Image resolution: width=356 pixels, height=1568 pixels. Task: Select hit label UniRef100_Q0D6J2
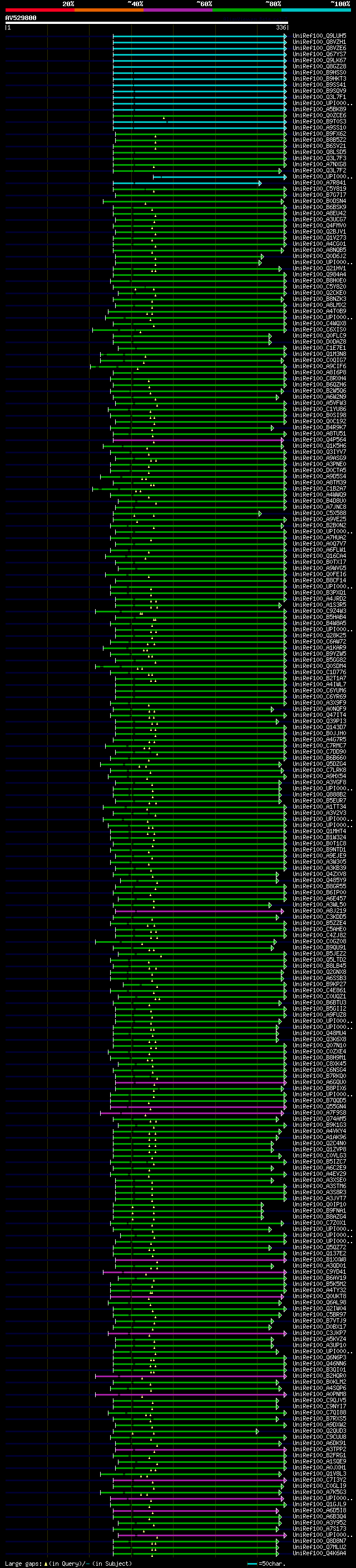pyautogui.click(x=319, y=256)
